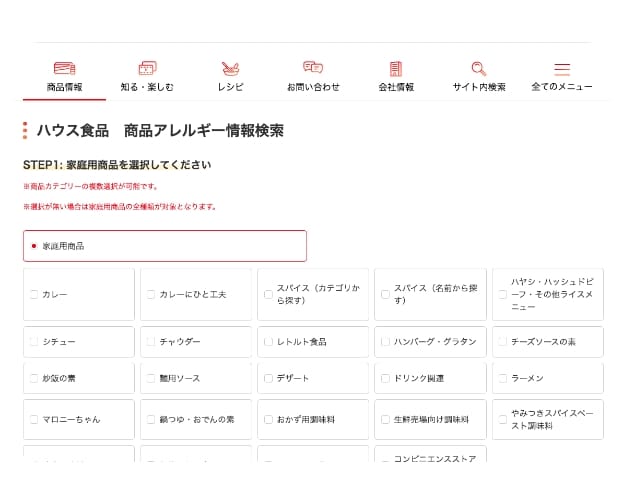This screenshot has height=488, width=636.
Task: Check the カレーにひと工夫 checkbox
Action: (x=151, y=294)
